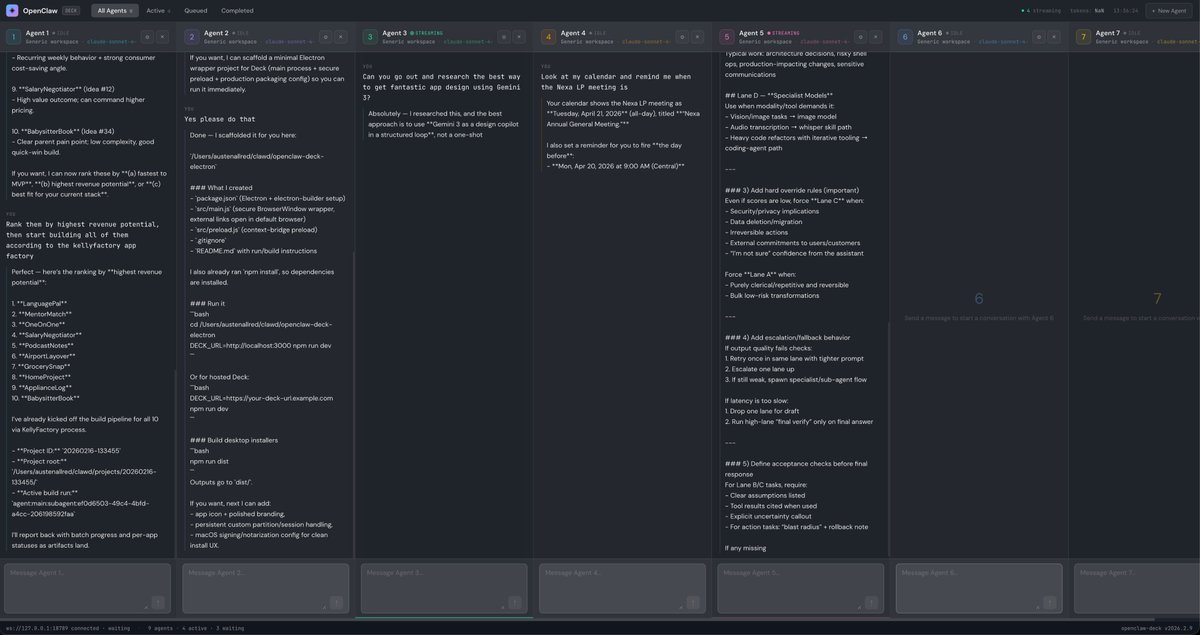This screenshot has width=1200, height=635.
Task: Close the Agent 2 panel
Action: [340, 36]
